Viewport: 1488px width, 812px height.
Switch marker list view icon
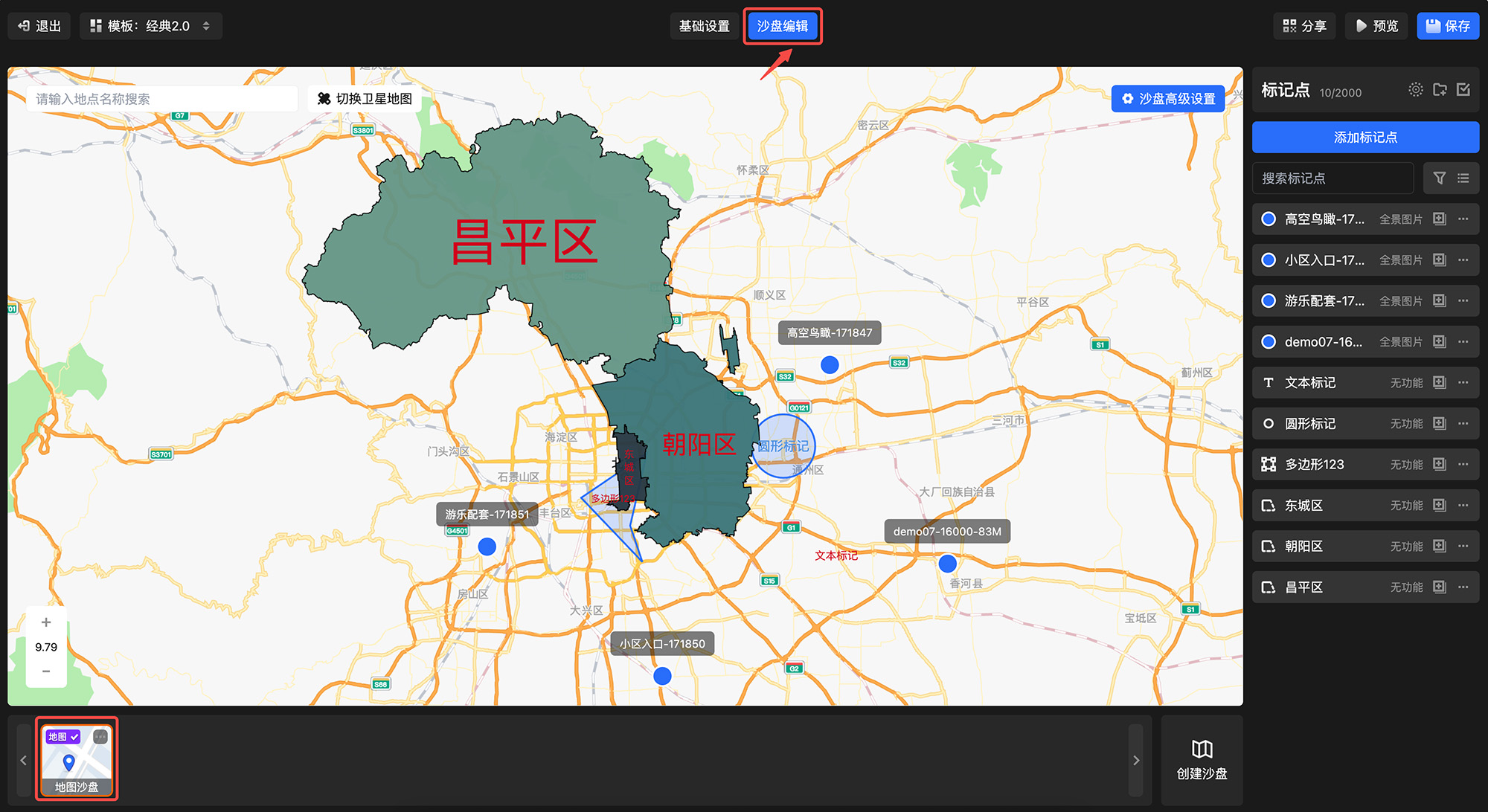(1463, 178)
